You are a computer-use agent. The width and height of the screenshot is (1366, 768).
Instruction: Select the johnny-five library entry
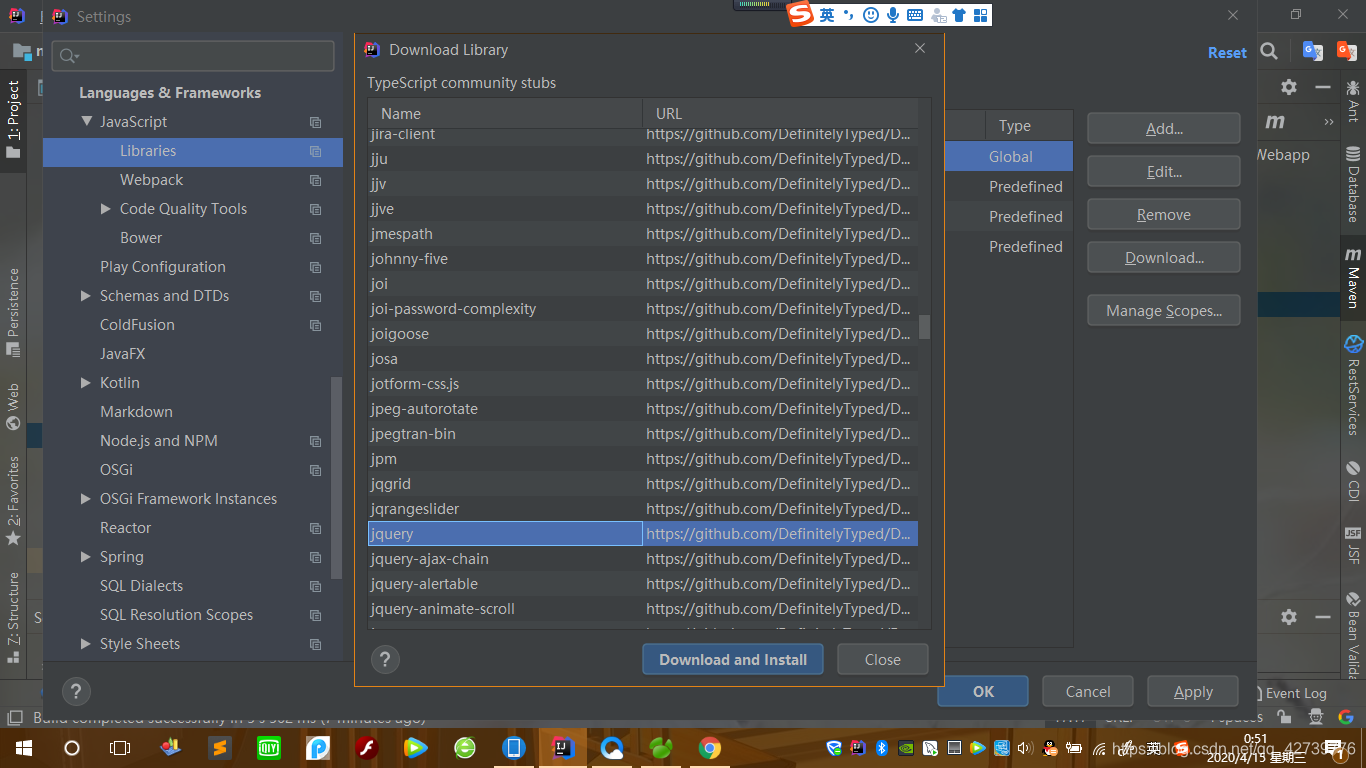643,259
